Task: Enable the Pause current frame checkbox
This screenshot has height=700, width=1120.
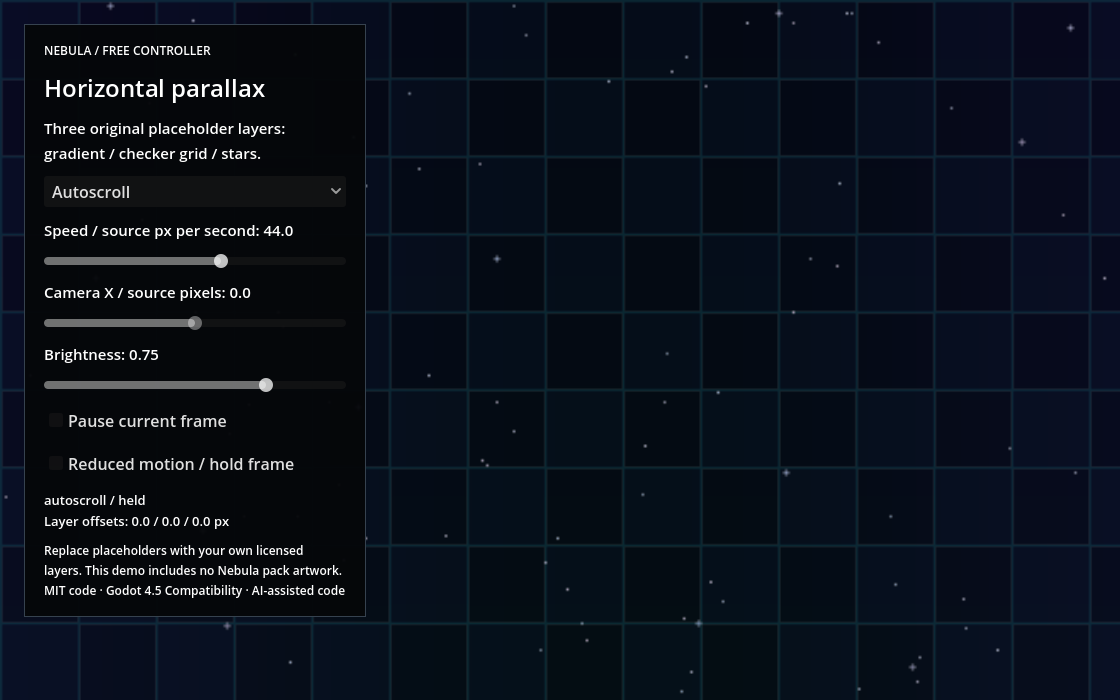Action: 56,420
